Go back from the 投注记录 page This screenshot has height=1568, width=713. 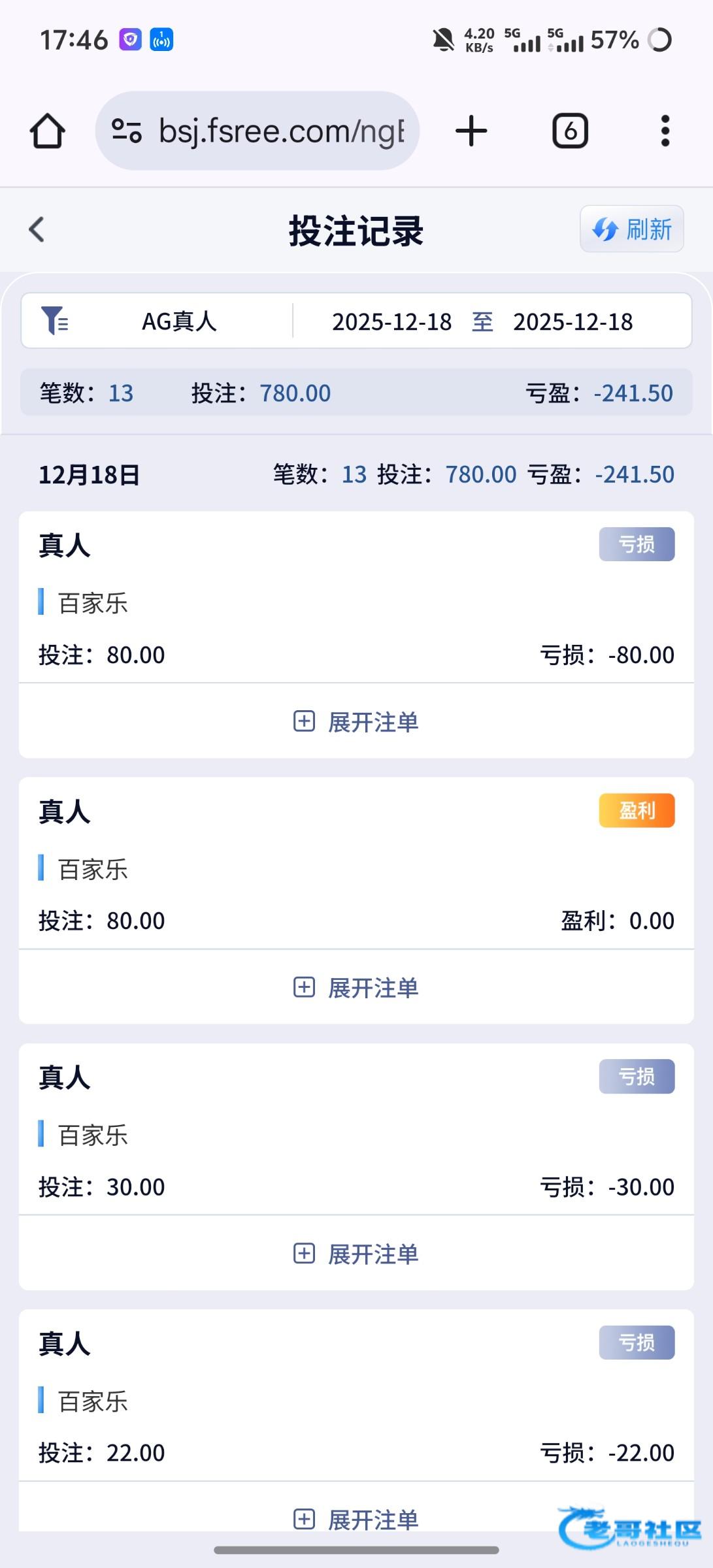click(37, 230)
